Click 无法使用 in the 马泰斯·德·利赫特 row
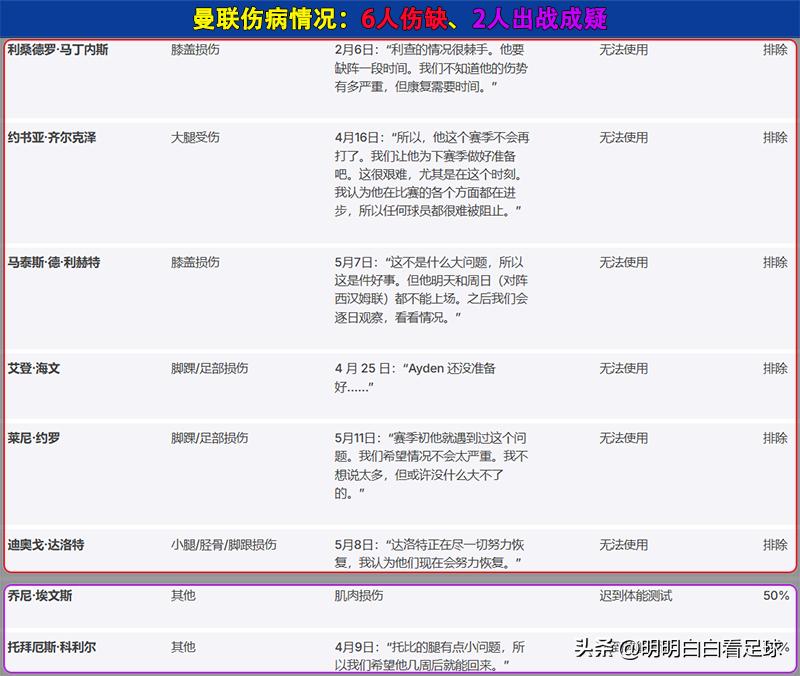The image size is (800, 676). pos(623,262)
